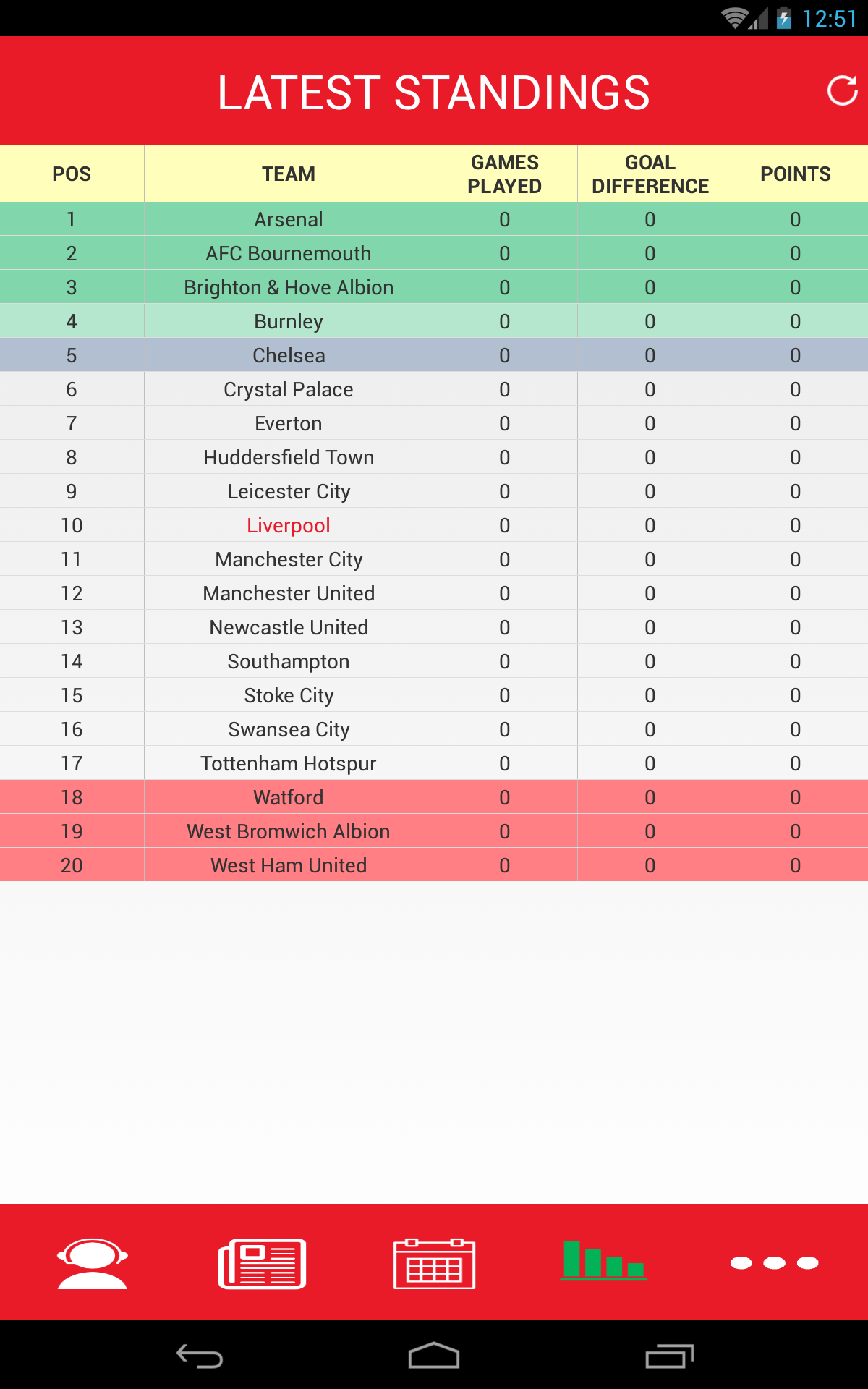Tap the Android back navigation icon
The image size is (868, 1389).
pos(200,1356)
